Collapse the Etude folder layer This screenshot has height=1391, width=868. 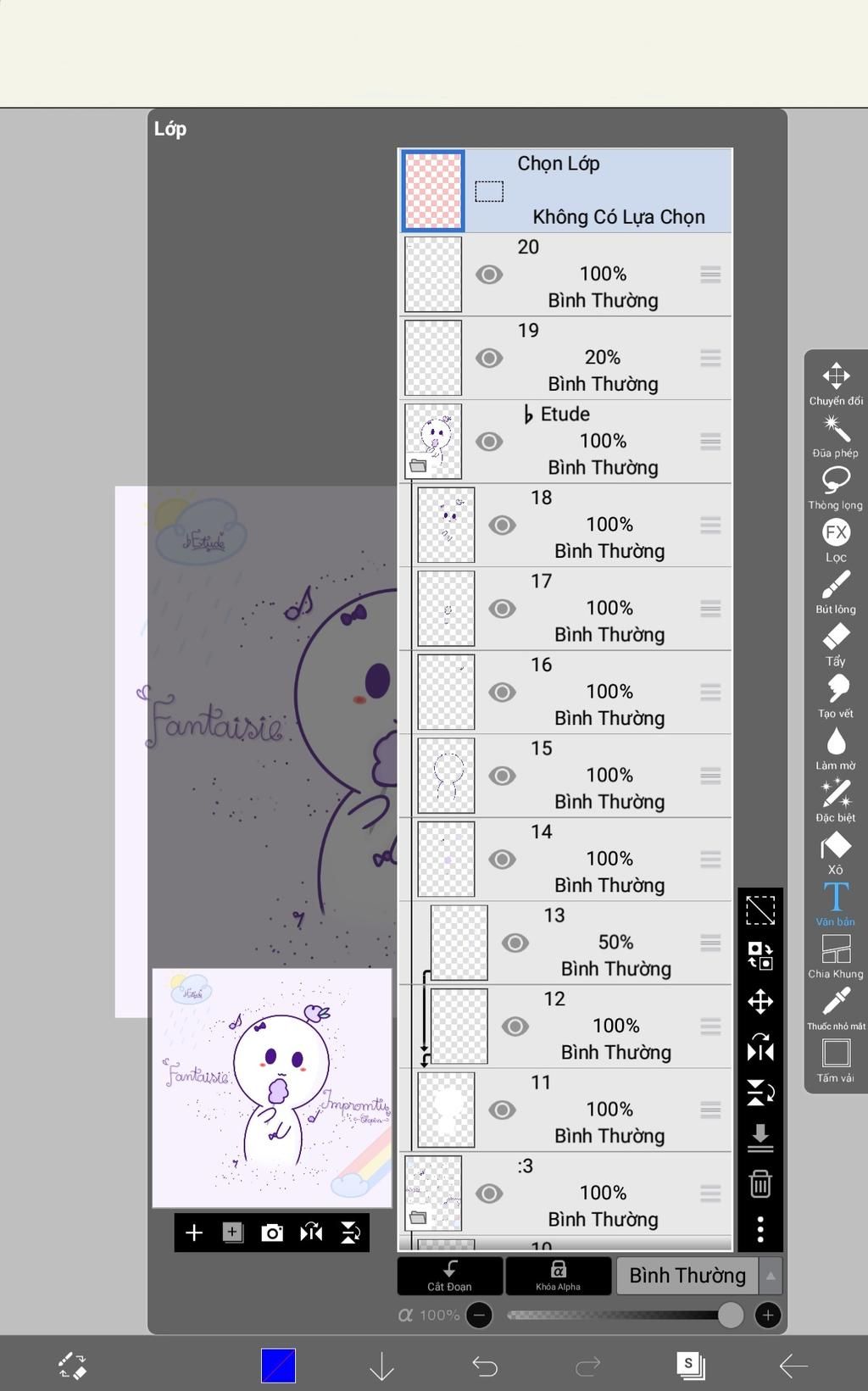click(x=418, y=465)
